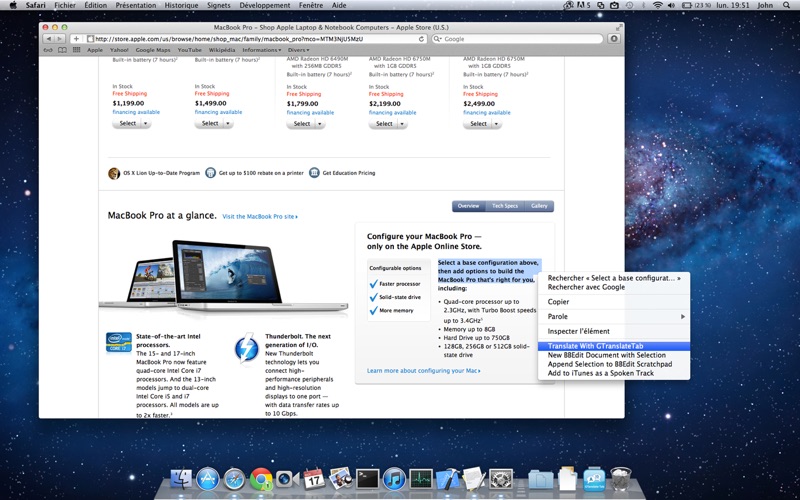Open Select dropdown arrow for $1,199.00 model
This screenshot has height=500, width=800.
pos(145,123)
